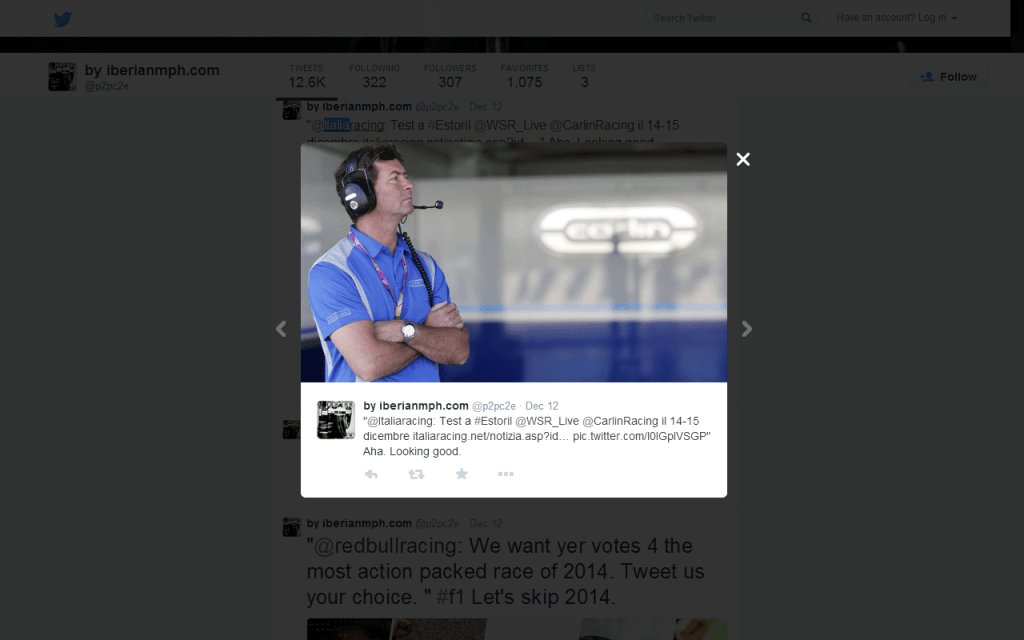The image size is (1024, 640).
Task: View the Followers 307 list
Action: click(450, 76)
